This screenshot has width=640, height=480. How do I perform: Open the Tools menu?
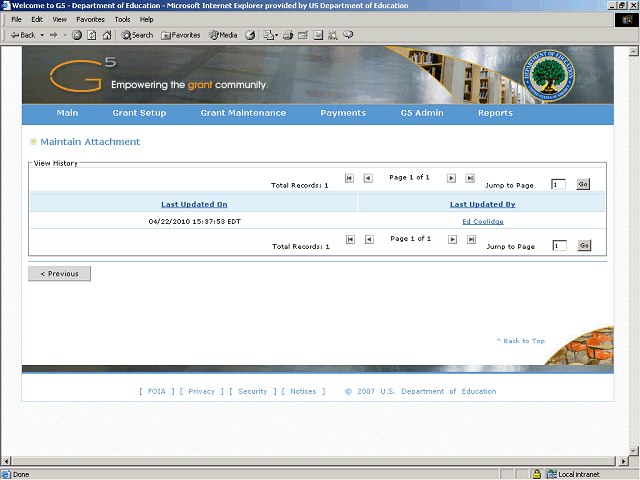[122, 19]
